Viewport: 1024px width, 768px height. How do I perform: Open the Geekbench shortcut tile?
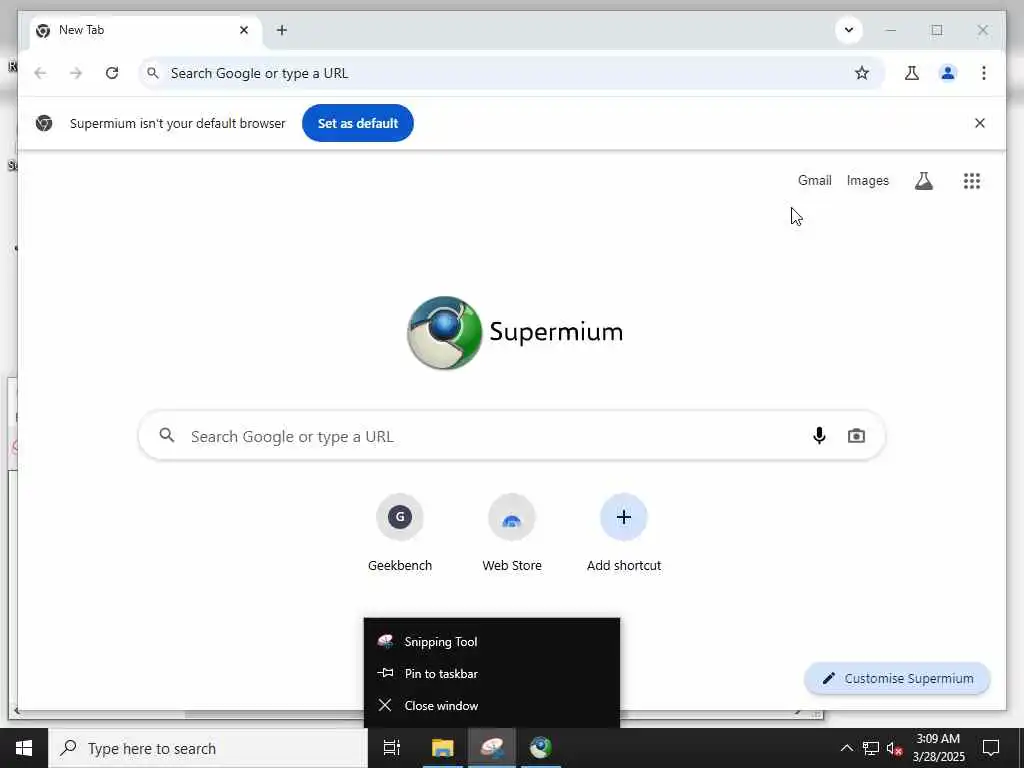click(400, 533)
